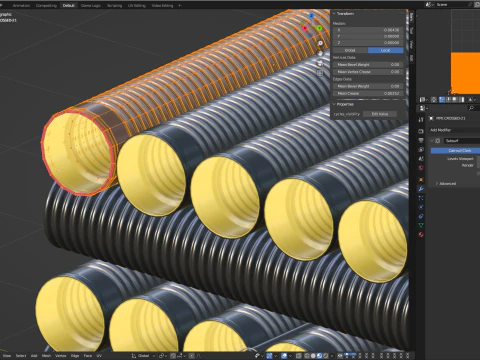
Task: Open the Mesh menu in viewport header
Action: (46, 356)
